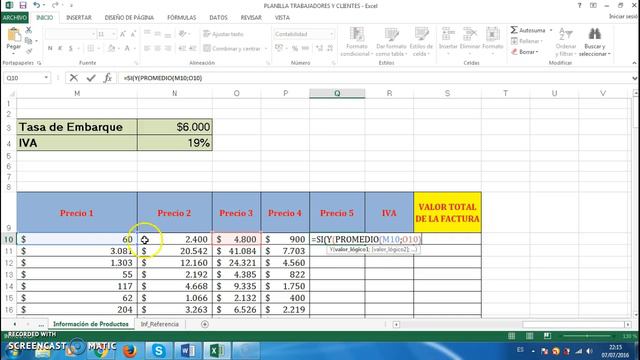Toggle Ajustar texto wrap text
Screen dimensions: 640x360
click(223, 34)
